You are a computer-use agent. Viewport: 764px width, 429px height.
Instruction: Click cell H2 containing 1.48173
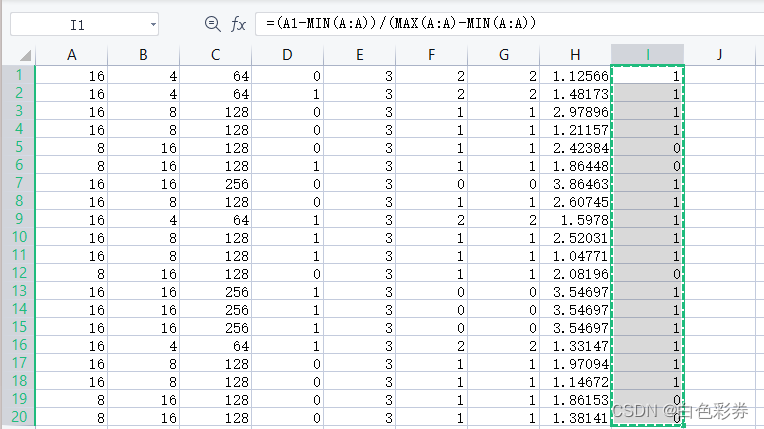[575, 93]
